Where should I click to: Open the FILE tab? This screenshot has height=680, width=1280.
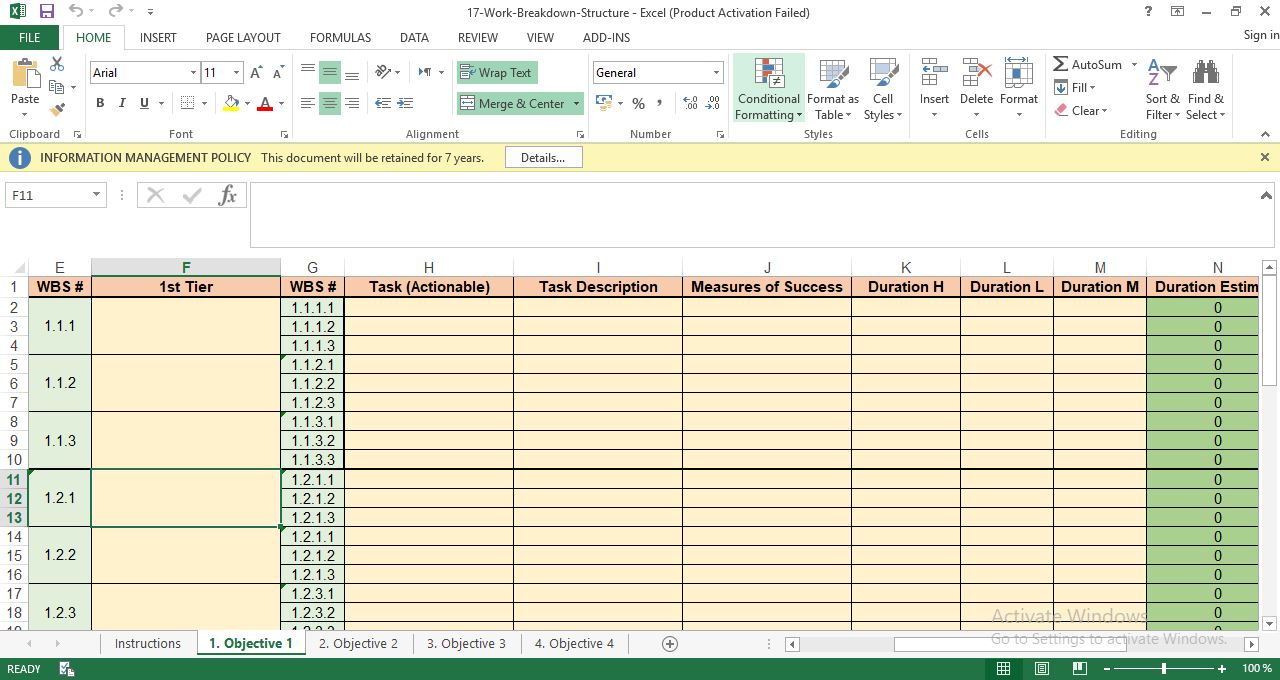[x=30, y=37]
